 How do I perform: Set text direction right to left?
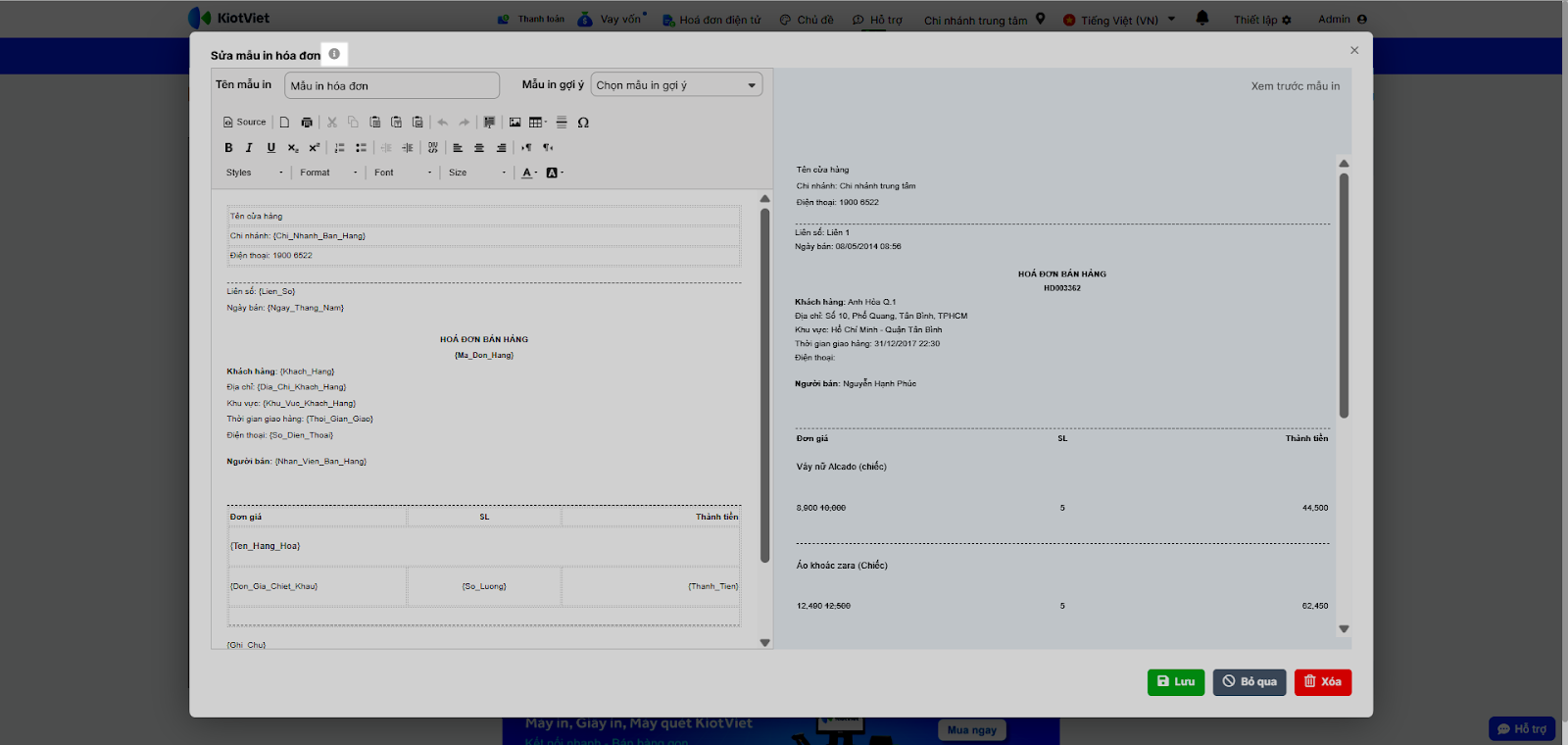548,148
